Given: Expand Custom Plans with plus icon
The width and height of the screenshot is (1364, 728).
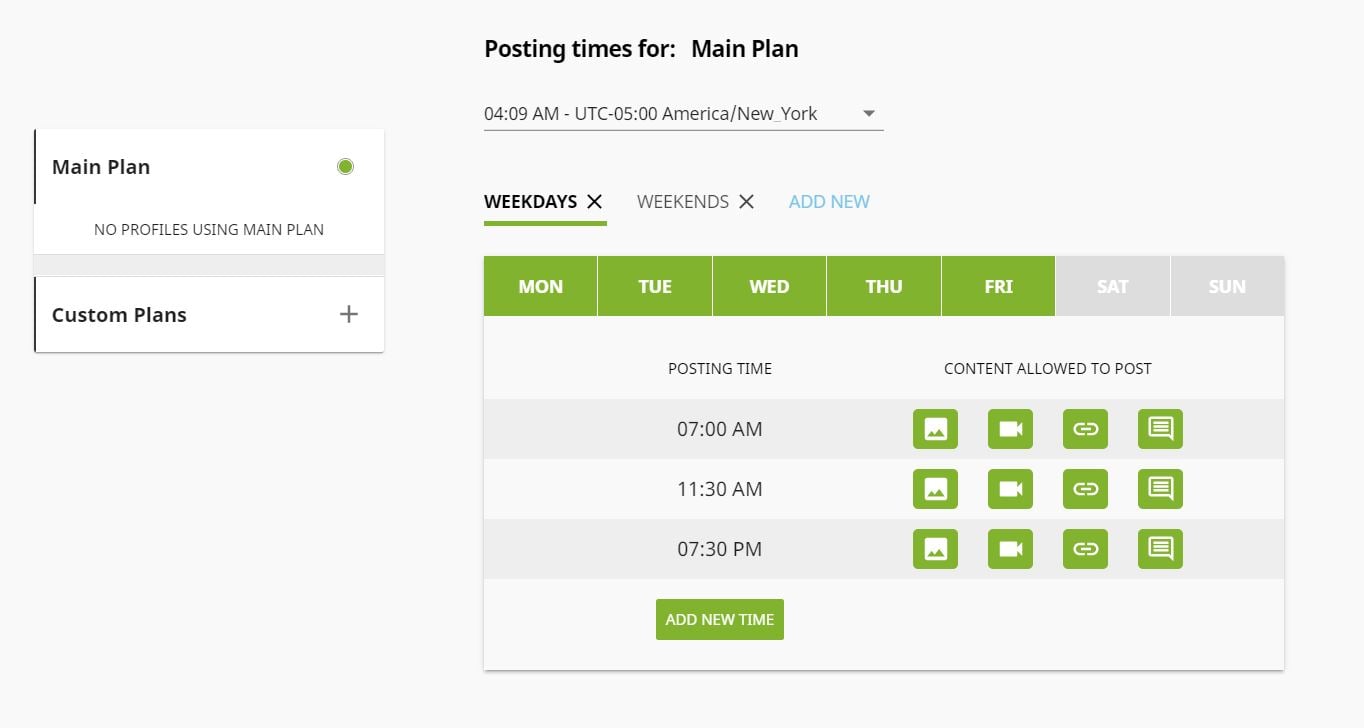Looking at the screenshot, I should point(348,314).
